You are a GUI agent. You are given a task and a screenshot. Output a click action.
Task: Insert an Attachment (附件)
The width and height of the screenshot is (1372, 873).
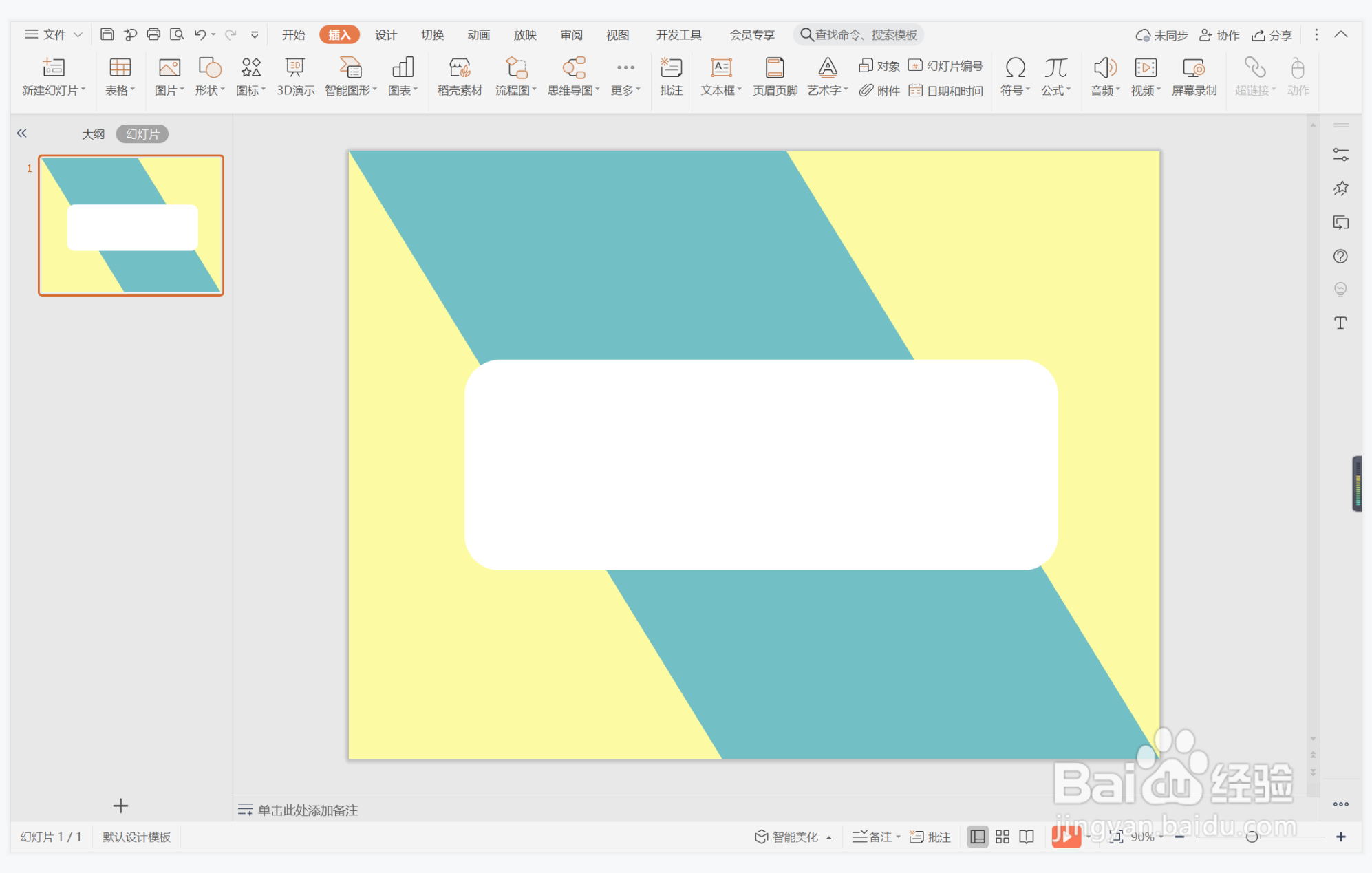[x=879, y=90]
